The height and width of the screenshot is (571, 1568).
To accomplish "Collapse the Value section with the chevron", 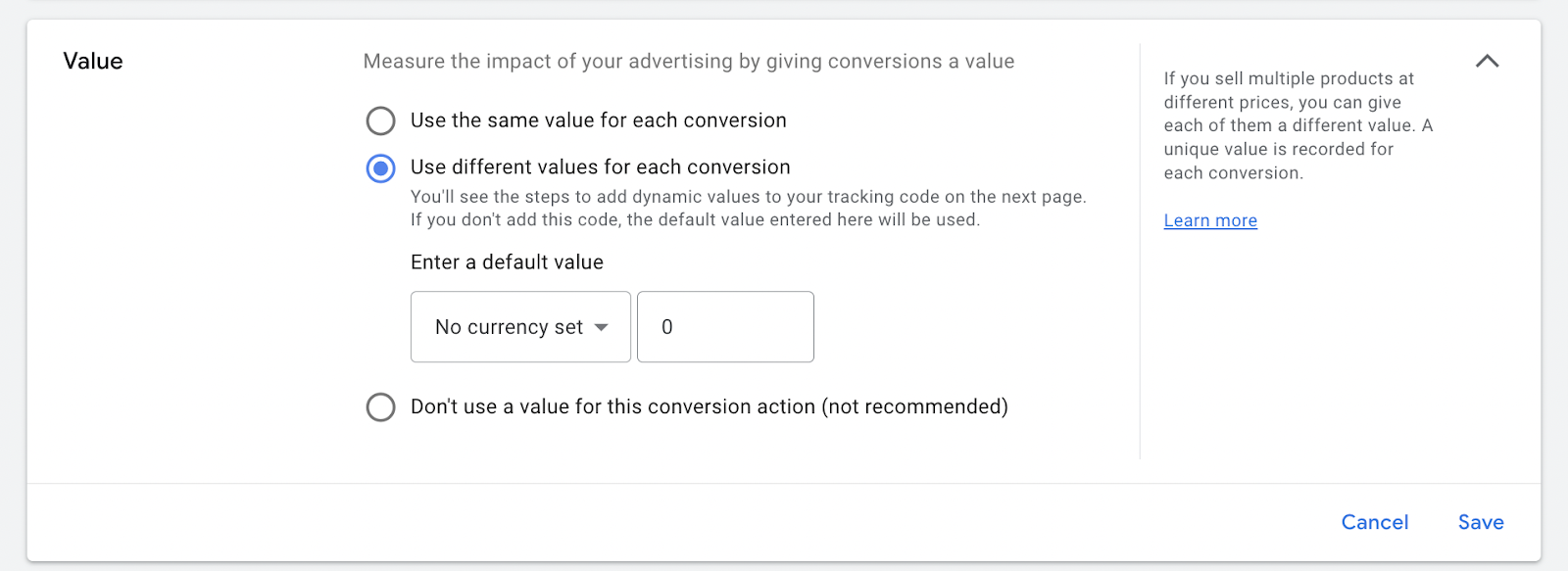I will (1487, 61).
